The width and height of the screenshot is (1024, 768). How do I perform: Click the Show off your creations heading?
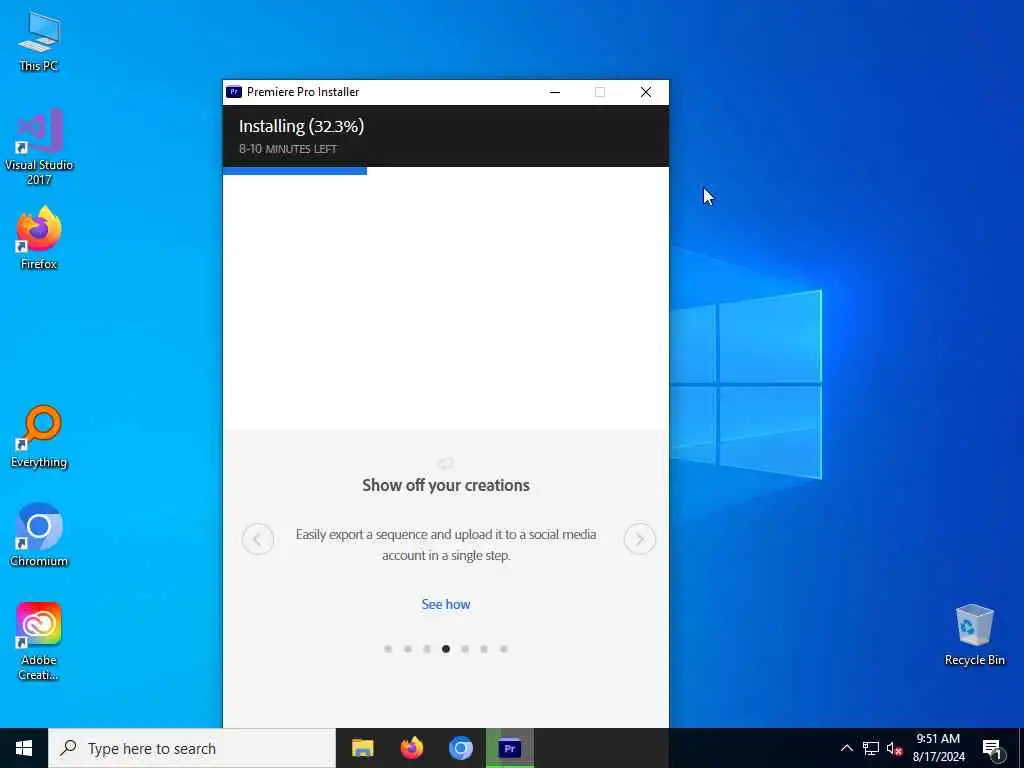pos(446,485)
